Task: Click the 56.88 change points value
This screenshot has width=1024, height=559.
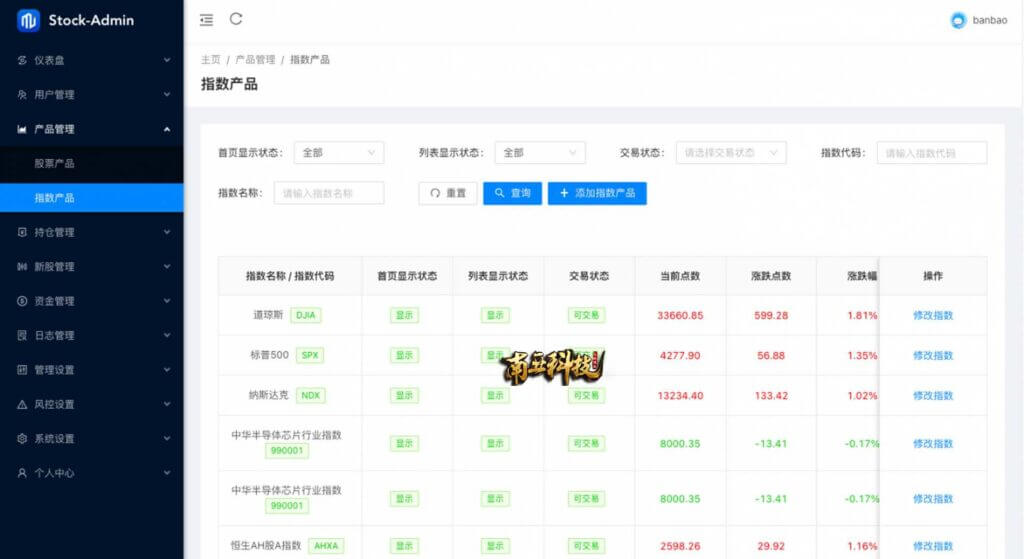Action: point(771,356)
